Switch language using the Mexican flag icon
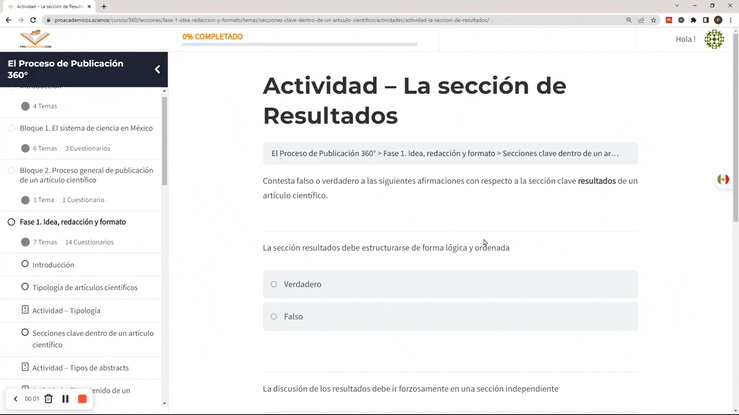Image resolution: width=739 pixels, height=415 pixels. pyautogui.click(x=723, y=179)
